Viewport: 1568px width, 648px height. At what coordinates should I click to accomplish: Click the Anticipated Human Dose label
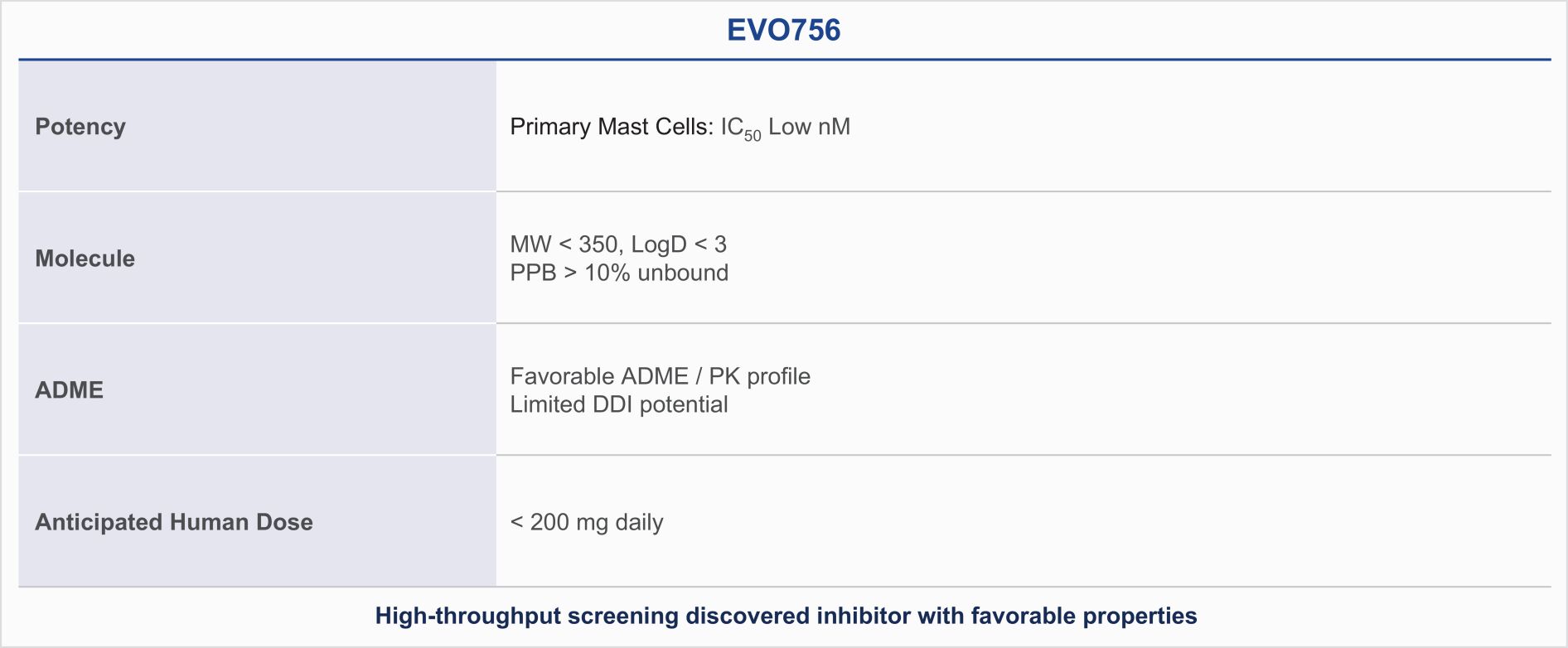[174, 522]
